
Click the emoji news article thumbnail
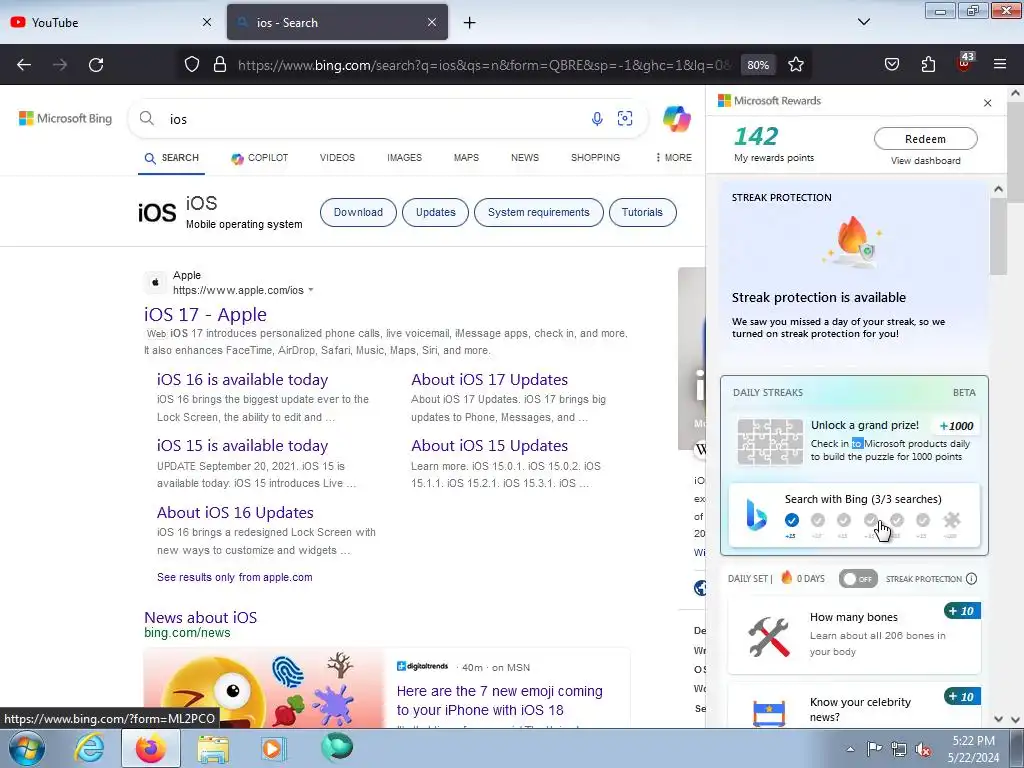[264, 688]
